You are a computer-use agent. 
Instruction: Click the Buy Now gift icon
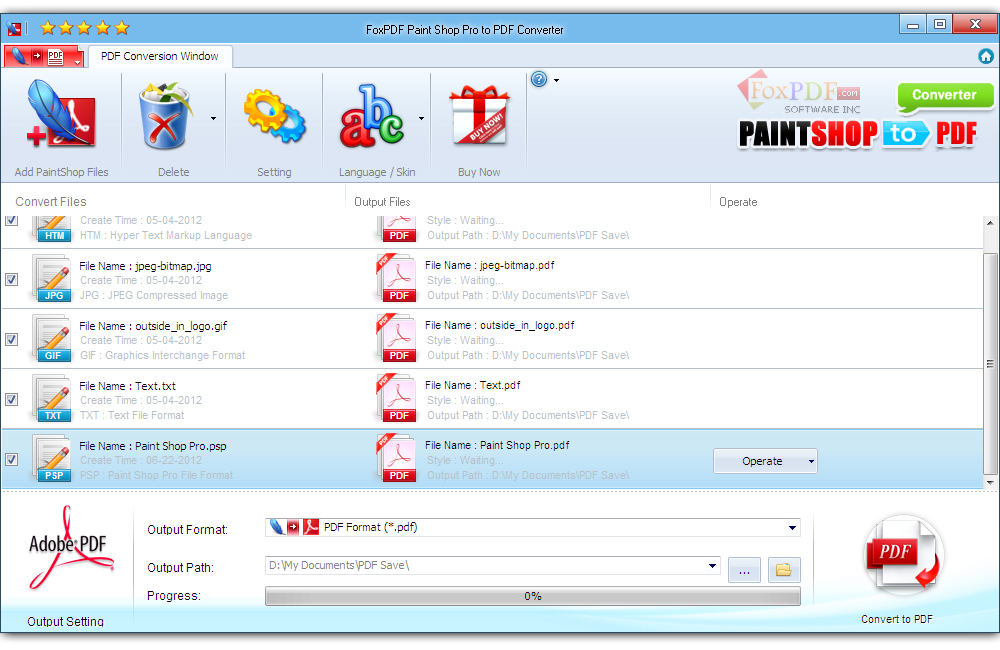tap(479, 115)
